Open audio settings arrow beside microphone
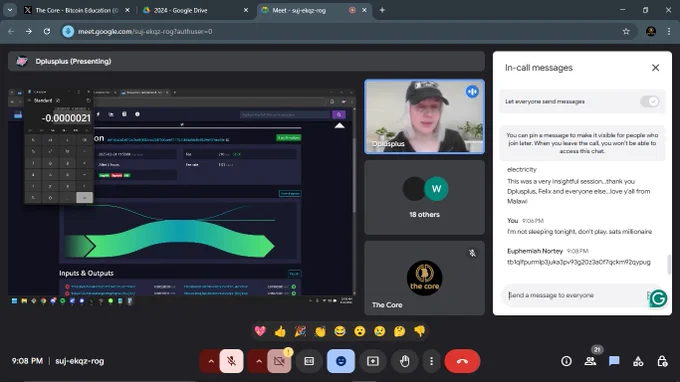This screenshot has width=680, height=382. (x=211, y=361)
